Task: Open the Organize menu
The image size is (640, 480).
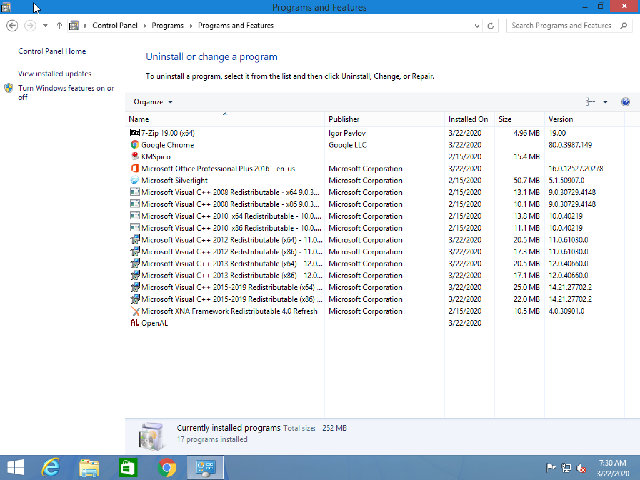Action: (152, 102)
